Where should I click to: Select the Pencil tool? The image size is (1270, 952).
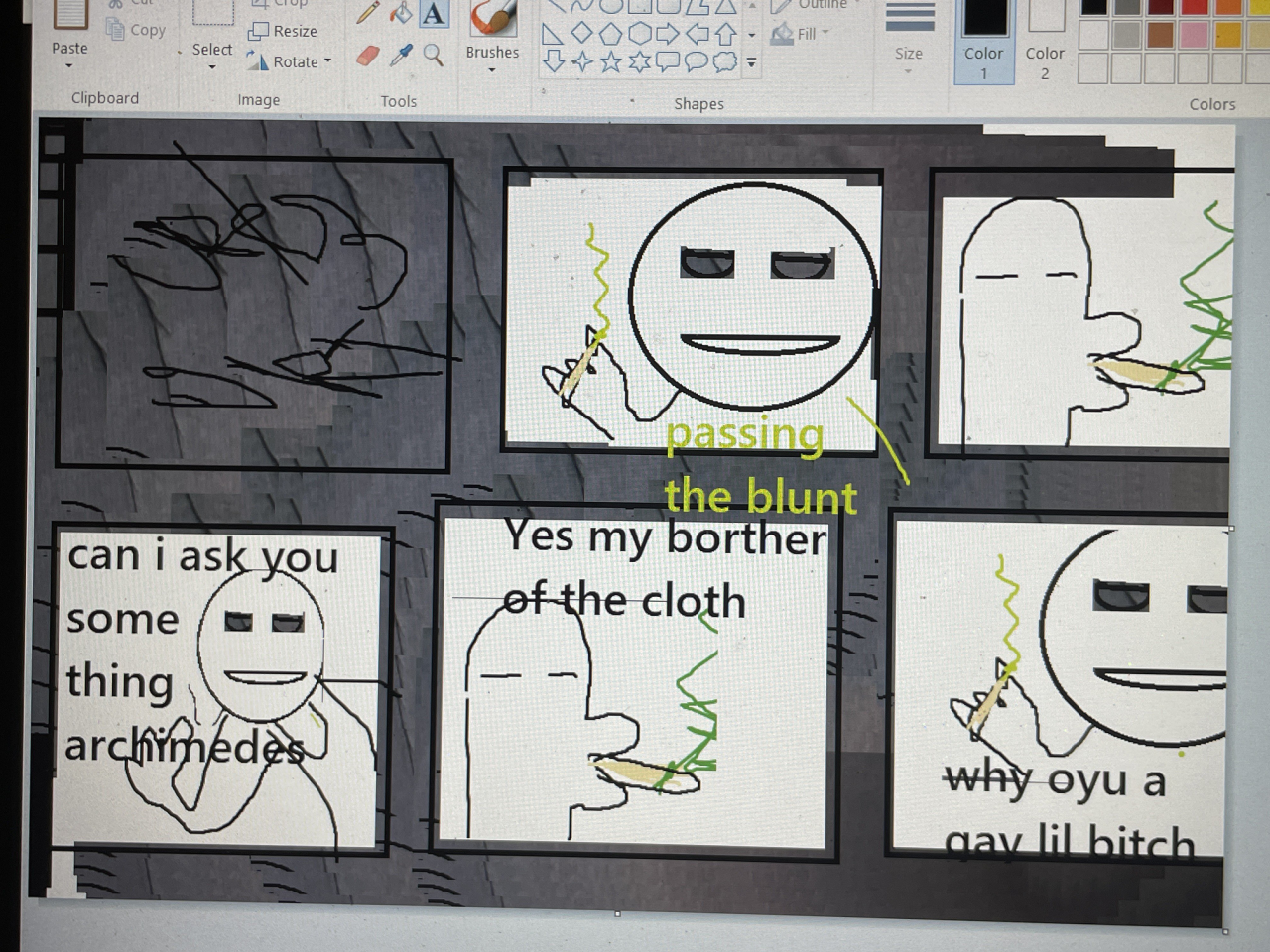pyautogui.click(x=368, y=13)
